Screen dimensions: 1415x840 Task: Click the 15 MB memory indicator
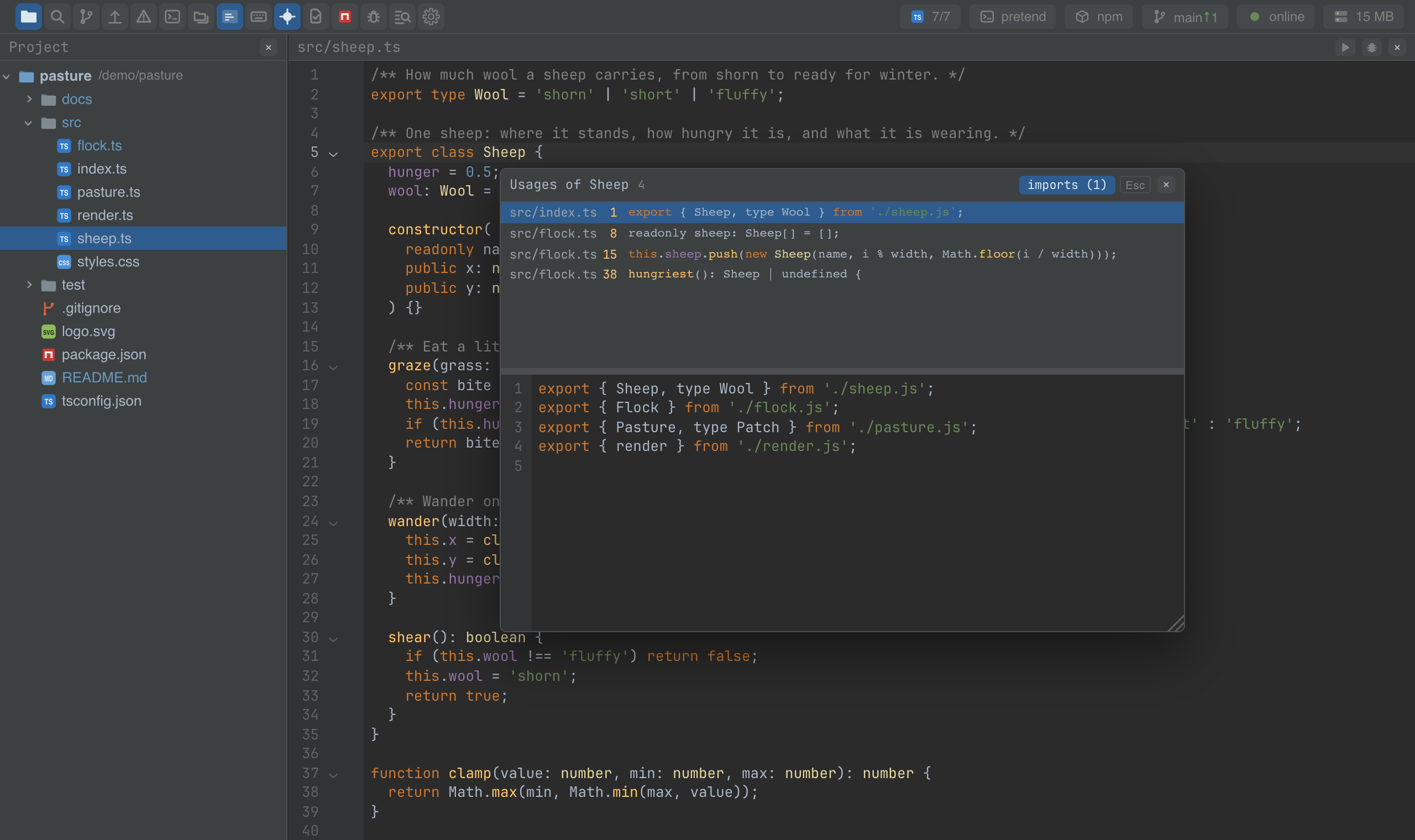point(1364,17)
